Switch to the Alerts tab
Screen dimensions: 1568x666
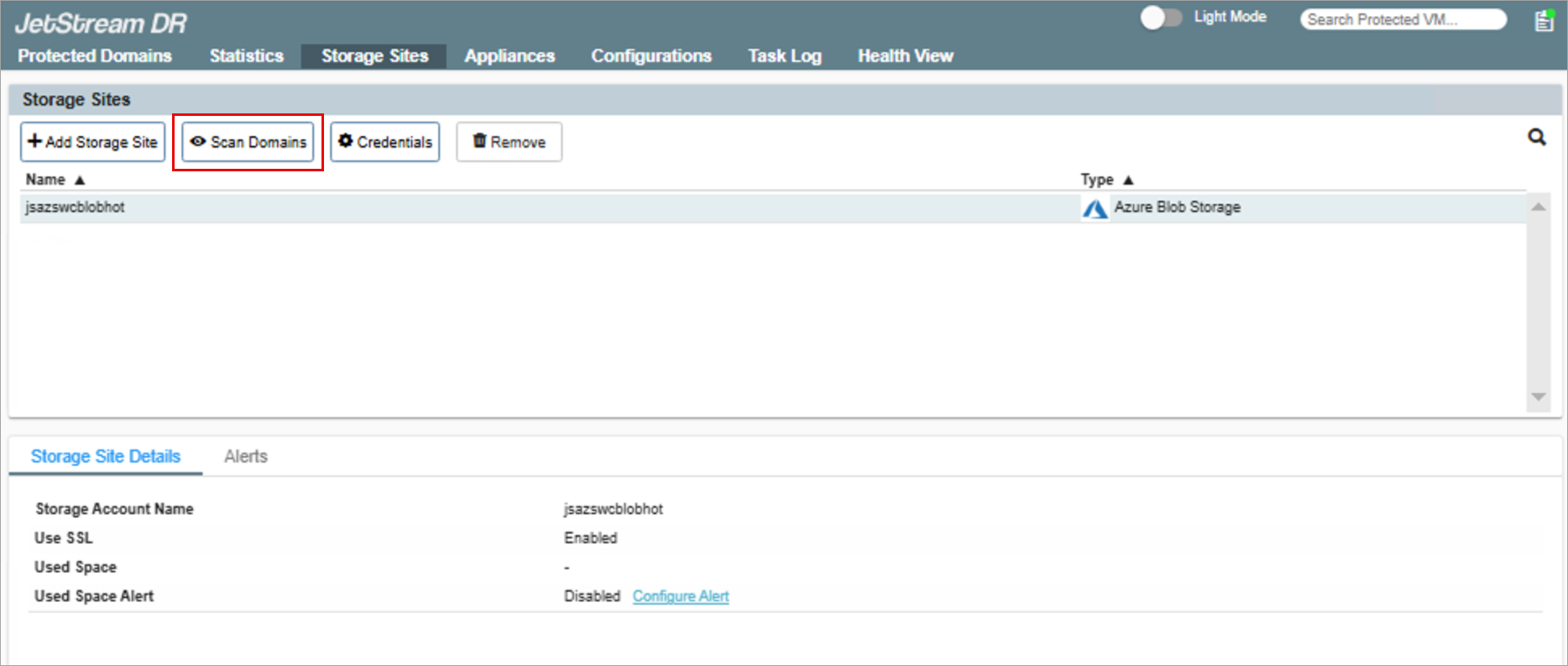(x=245, y=456)
